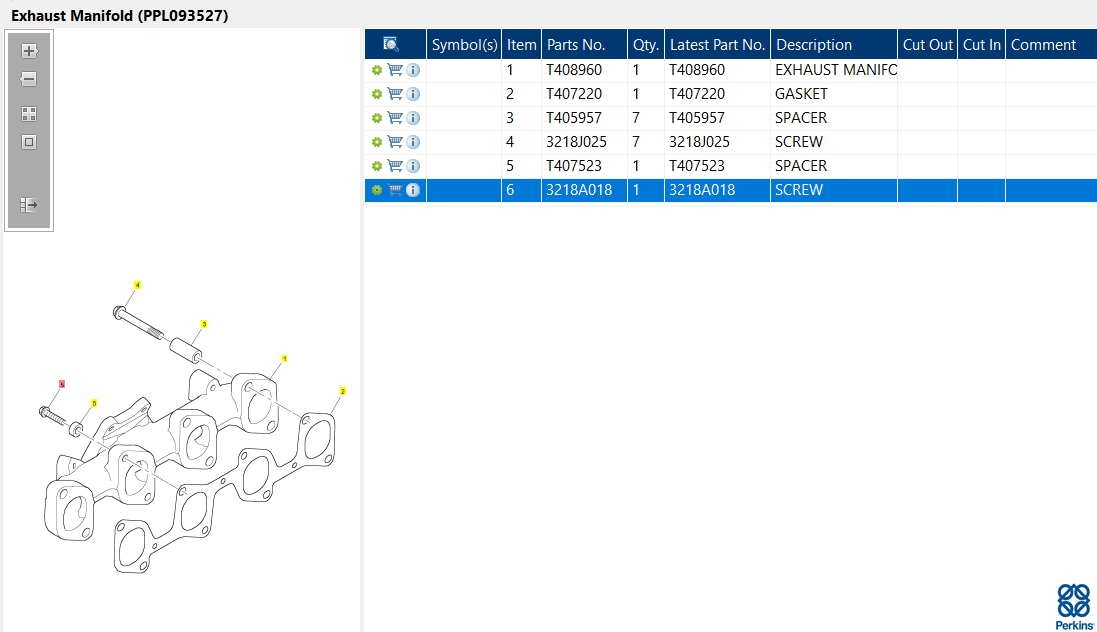Click the single-square fit view icon
This screenshot has width=1097, height=632.
pos(29,142)
